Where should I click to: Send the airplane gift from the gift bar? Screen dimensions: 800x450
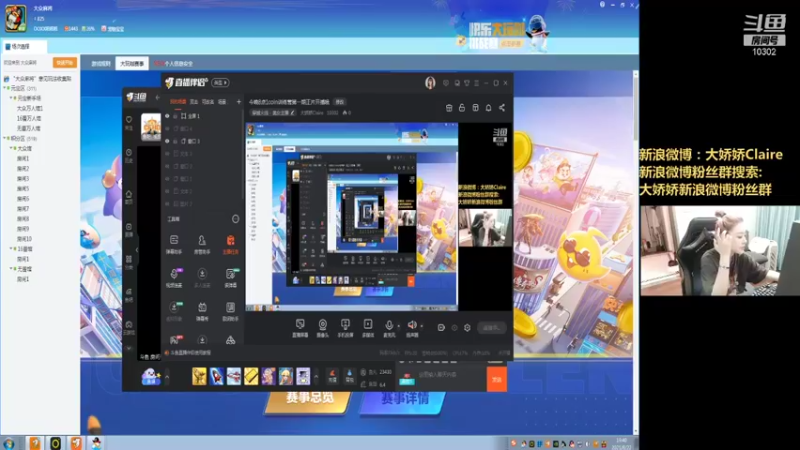pos(234,376)
